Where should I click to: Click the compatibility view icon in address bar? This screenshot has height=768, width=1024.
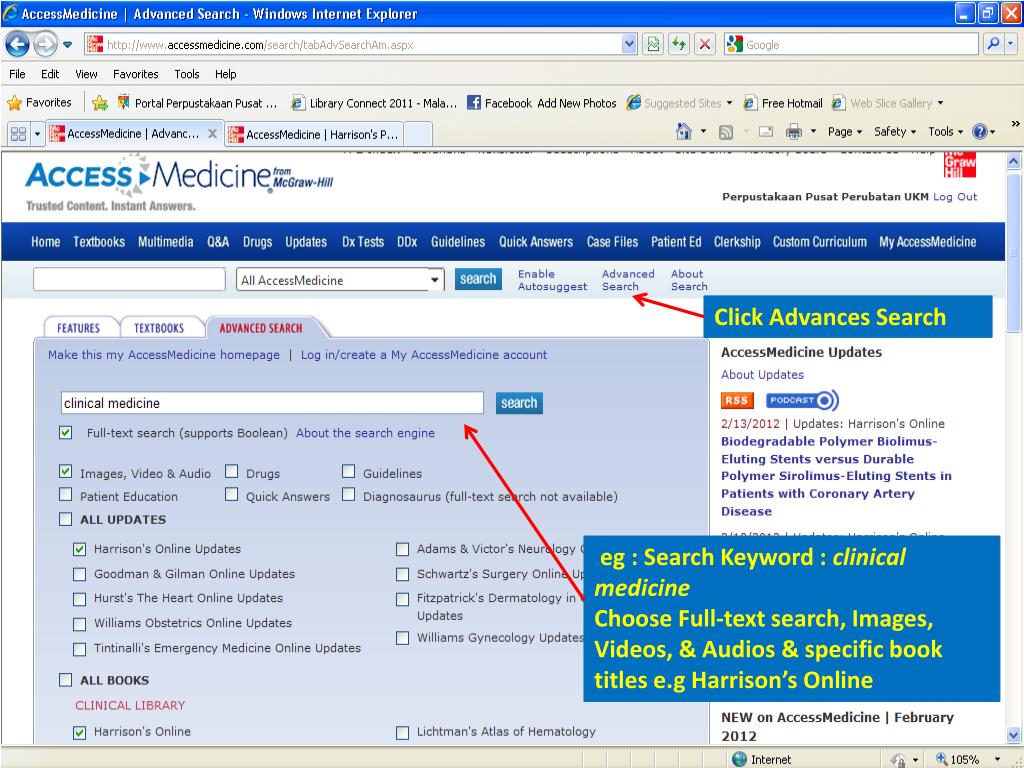tap(652, 44)
